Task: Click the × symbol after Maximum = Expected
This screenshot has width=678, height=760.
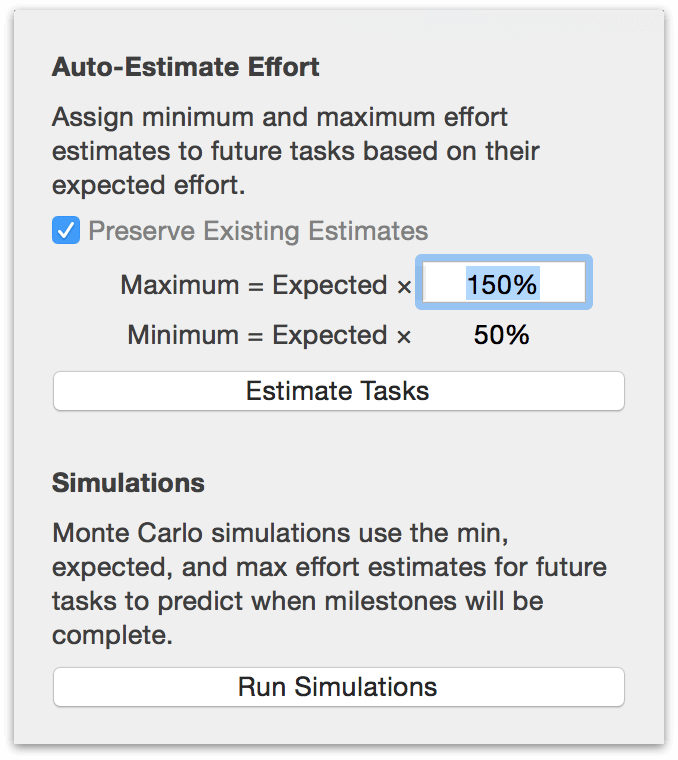Action: click(404, 287)
